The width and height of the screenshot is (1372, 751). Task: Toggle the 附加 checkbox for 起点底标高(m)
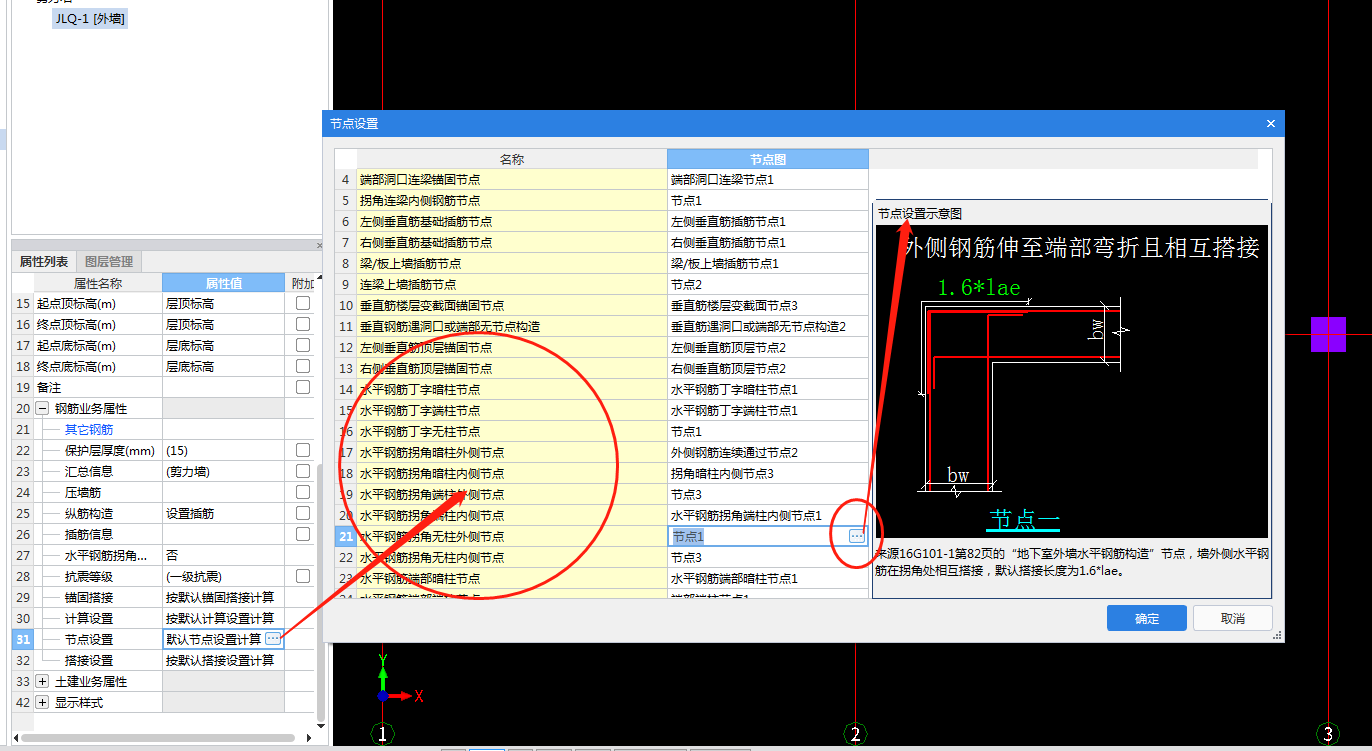point(303,345)
